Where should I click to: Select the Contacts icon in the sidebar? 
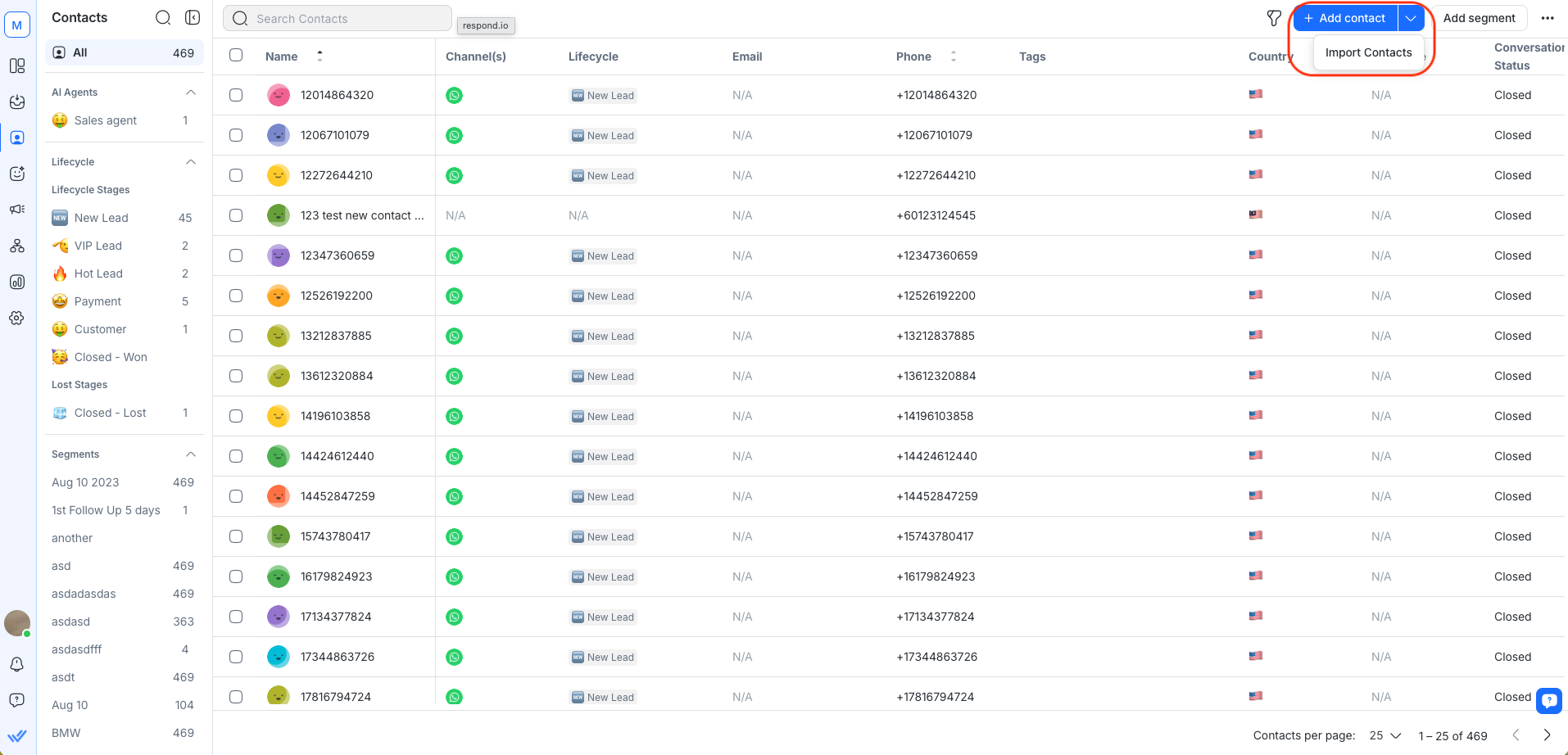click(16, 138)
